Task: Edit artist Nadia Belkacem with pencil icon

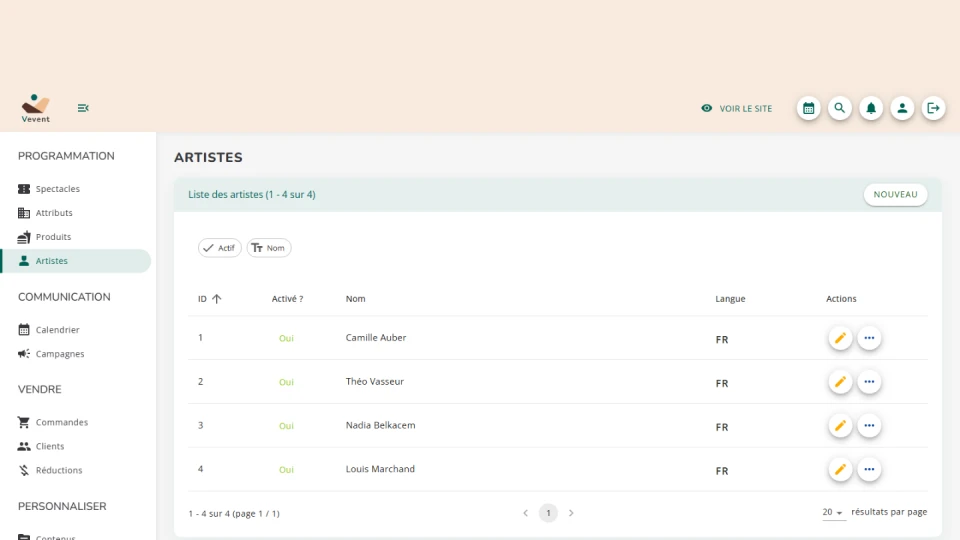Action: [x=841, y=426]
